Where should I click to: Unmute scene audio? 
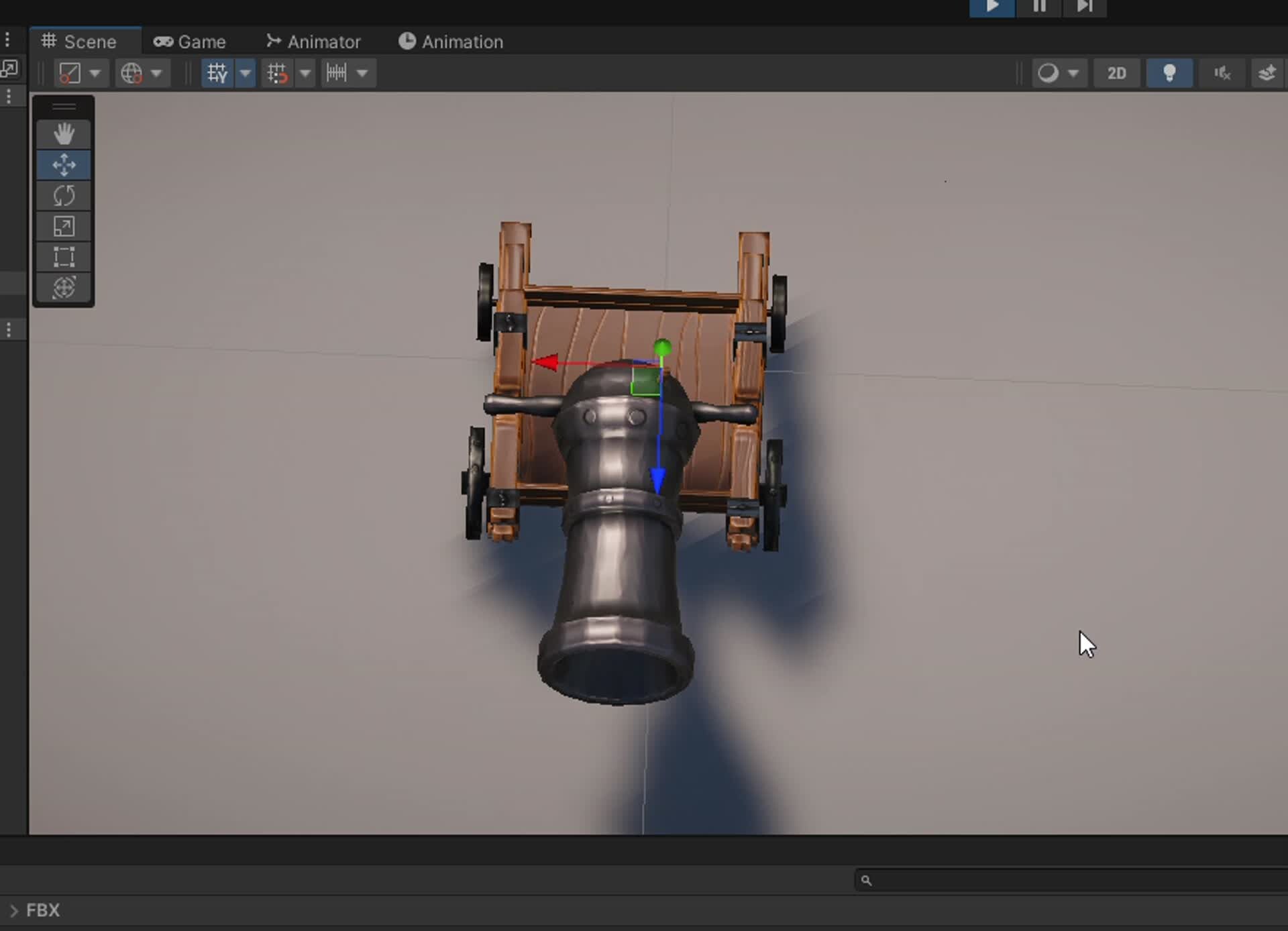pyautogui.click(x=1222, y=72)
